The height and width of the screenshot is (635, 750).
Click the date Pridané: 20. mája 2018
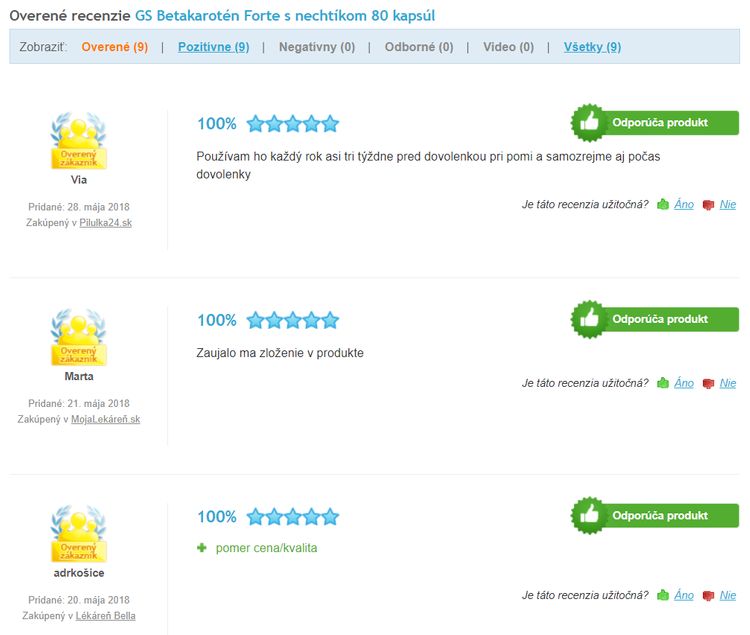pos(79,600)
